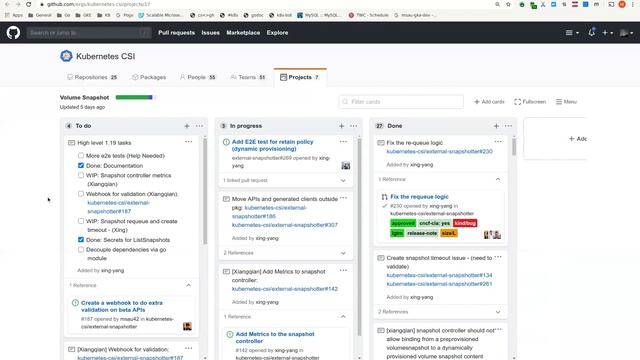Click the open issue icon on Add E2E test
The image size is (640, 360).
coord(226,142)
